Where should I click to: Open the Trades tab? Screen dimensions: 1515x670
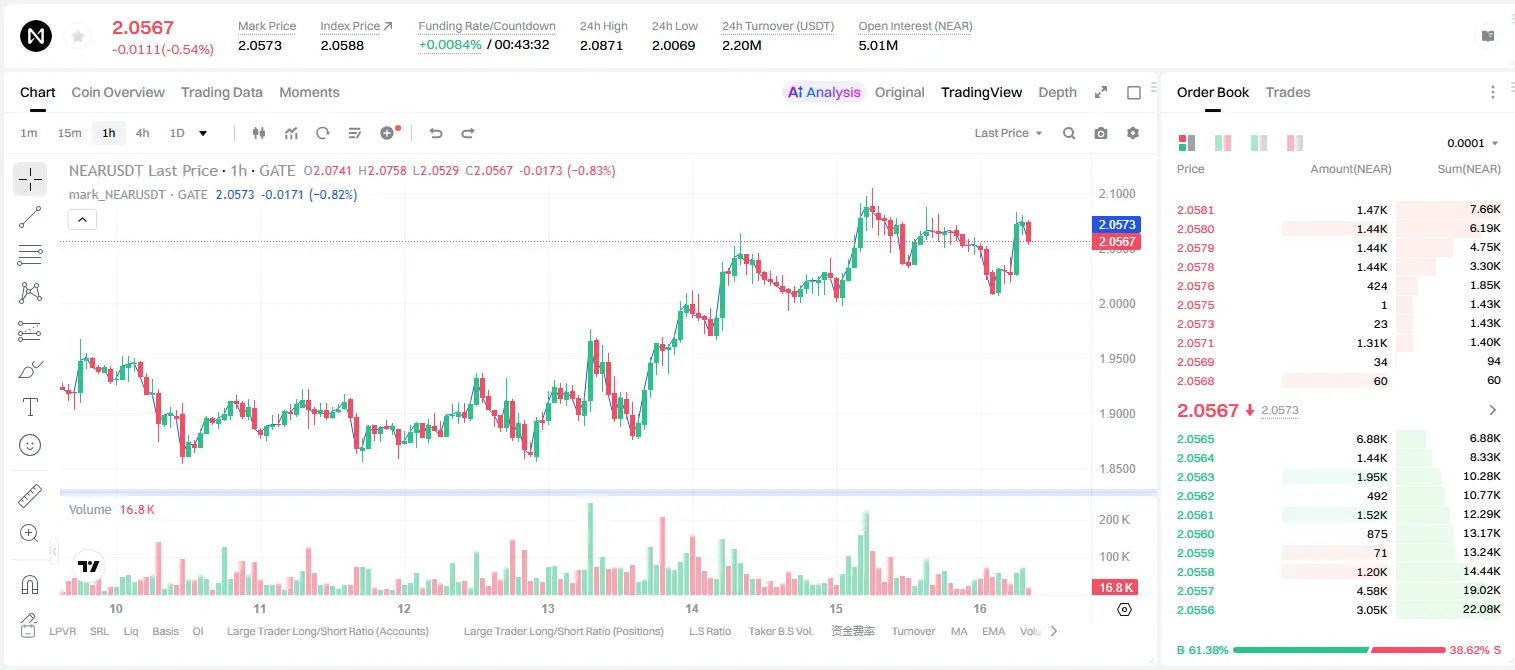point(1288,92)
